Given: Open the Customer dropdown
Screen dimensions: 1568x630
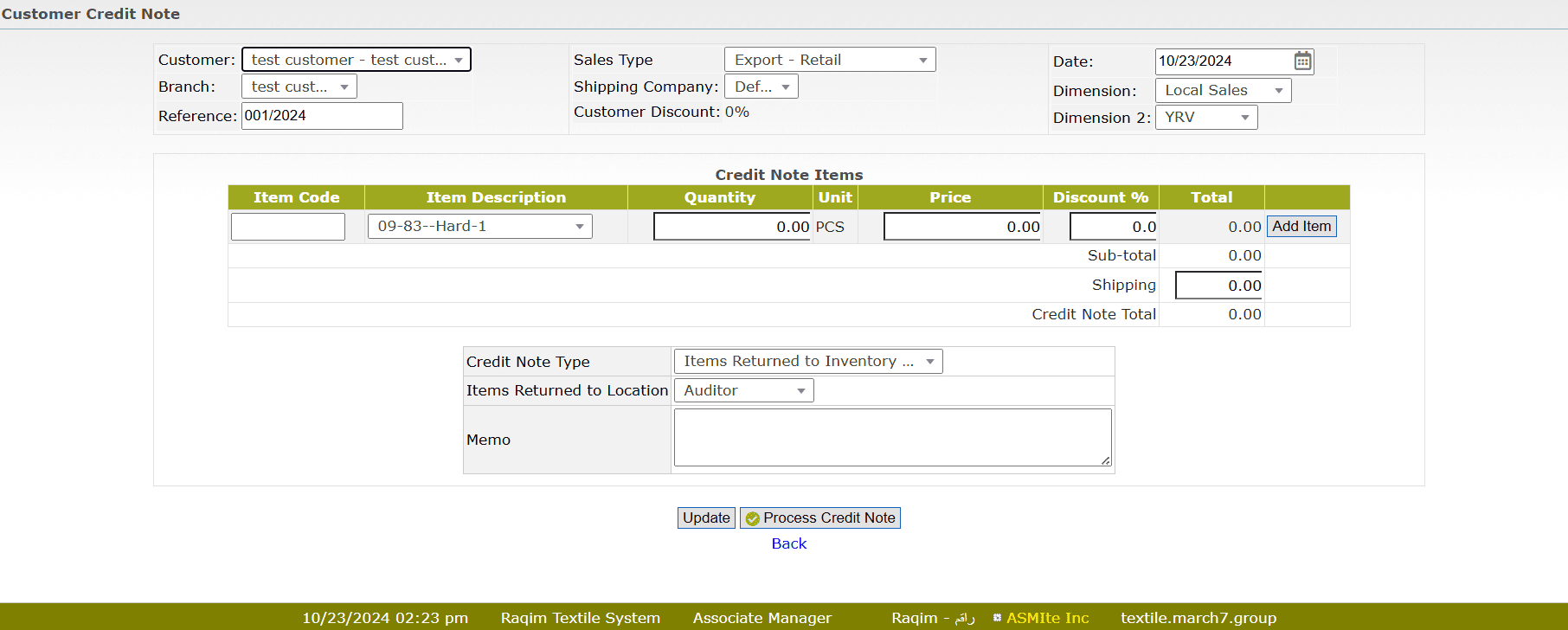Looking at the screenshot, I should point(356,60).
